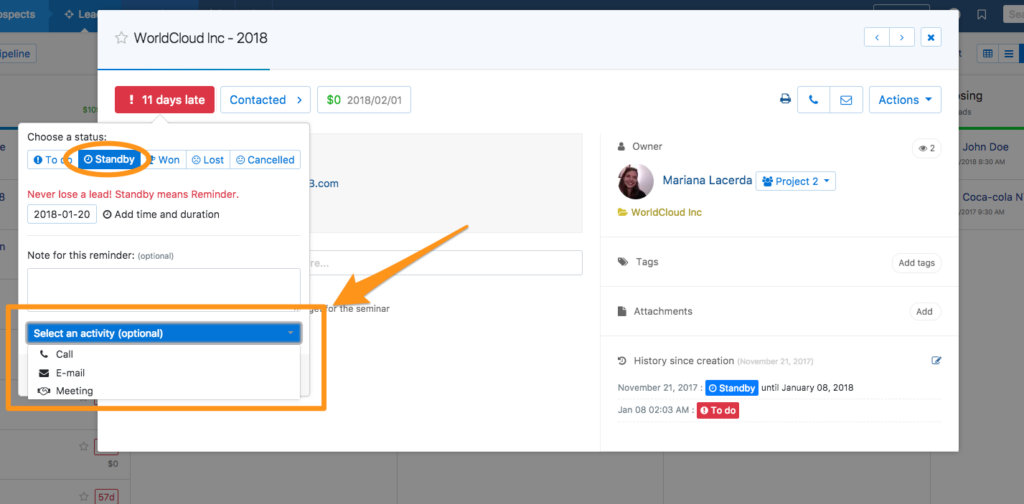The width and height of the screenshot is (1024, 504).
Task: Star the lead card beside the 57d badge
Action: (84, 496)
